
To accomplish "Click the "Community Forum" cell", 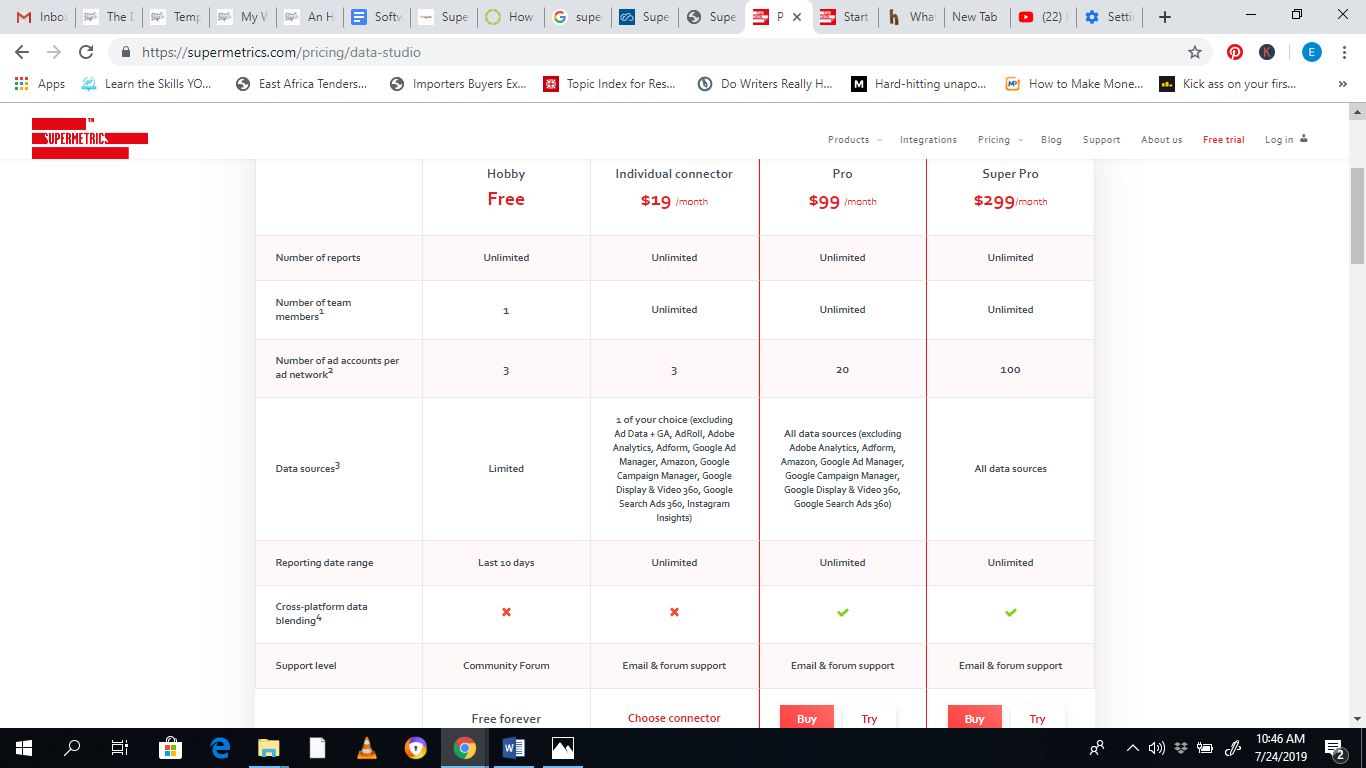I will (x=506, y=666).
